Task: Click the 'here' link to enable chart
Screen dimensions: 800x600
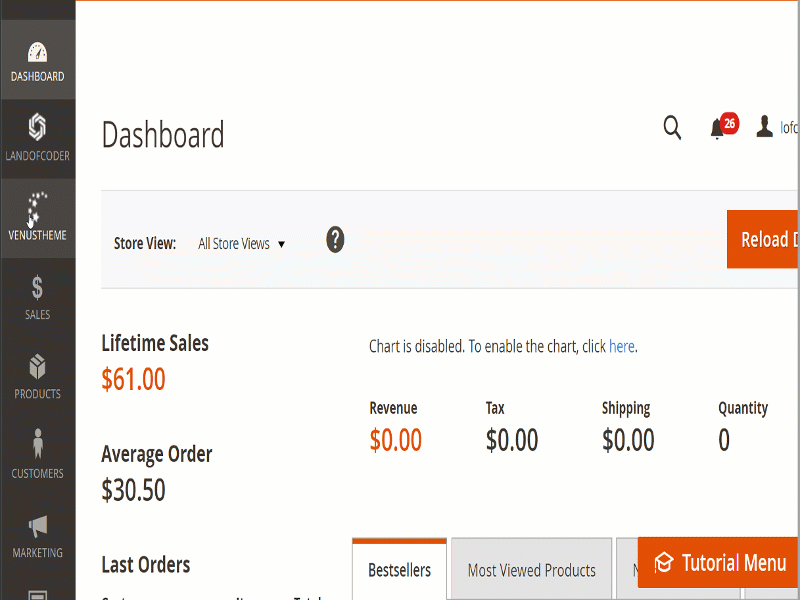Action: click(621, 347)
